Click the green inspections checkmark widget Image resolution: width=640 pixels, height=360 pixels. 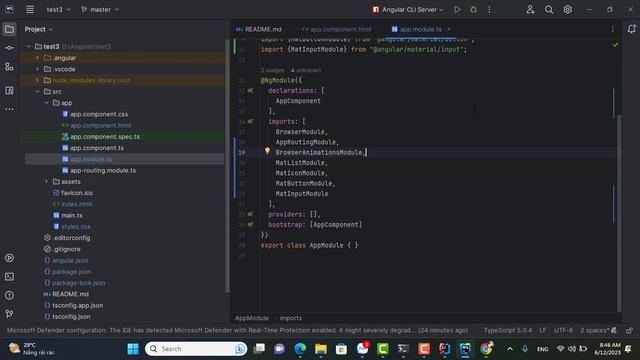click(x=615, y=44)
